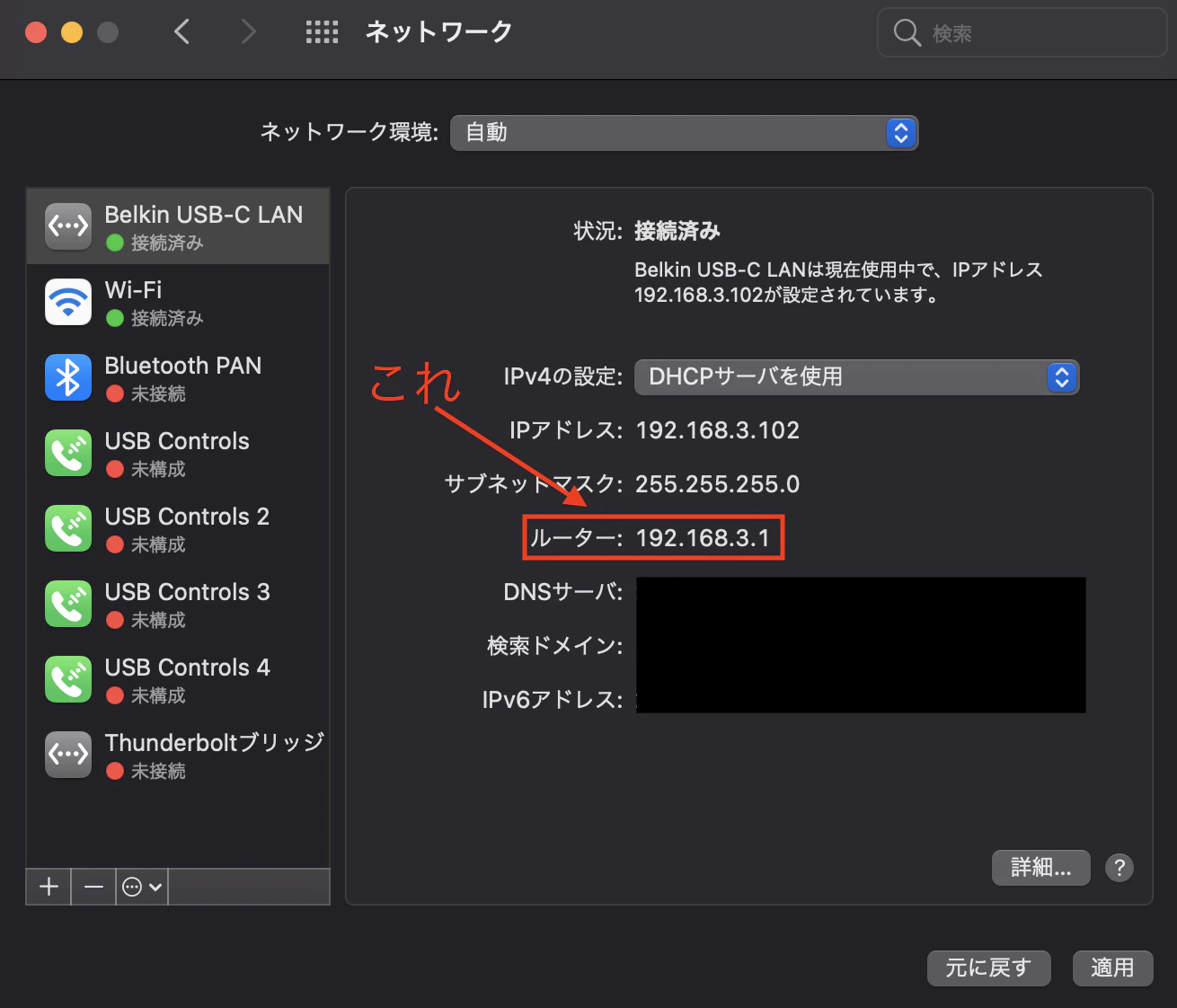Select the Wi-Fi service icon
1177x1008 pixels.
68,302
